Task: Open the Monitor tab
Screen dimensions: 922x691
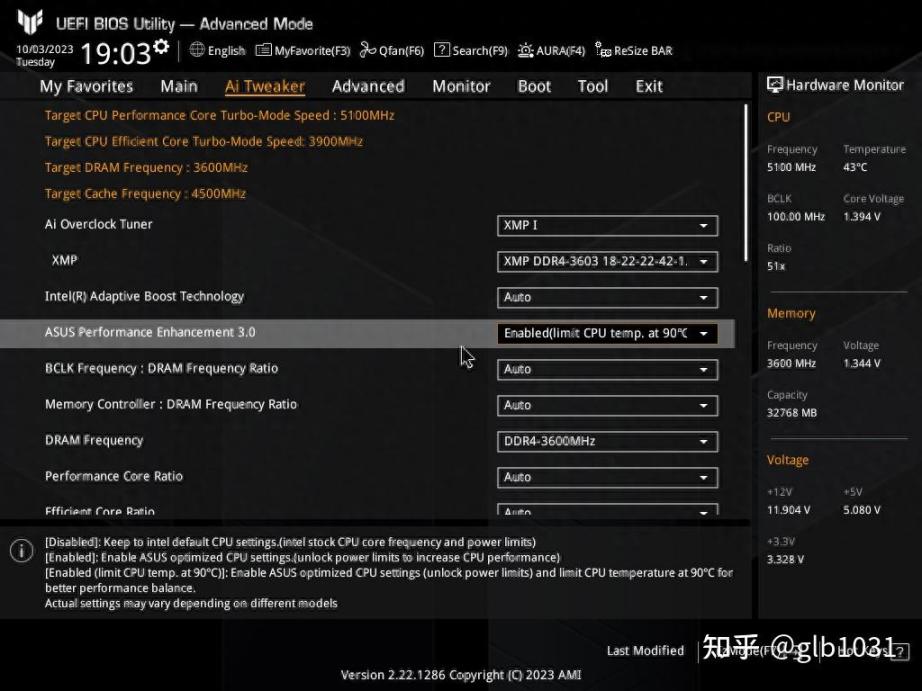Action: tap(461, 86)
